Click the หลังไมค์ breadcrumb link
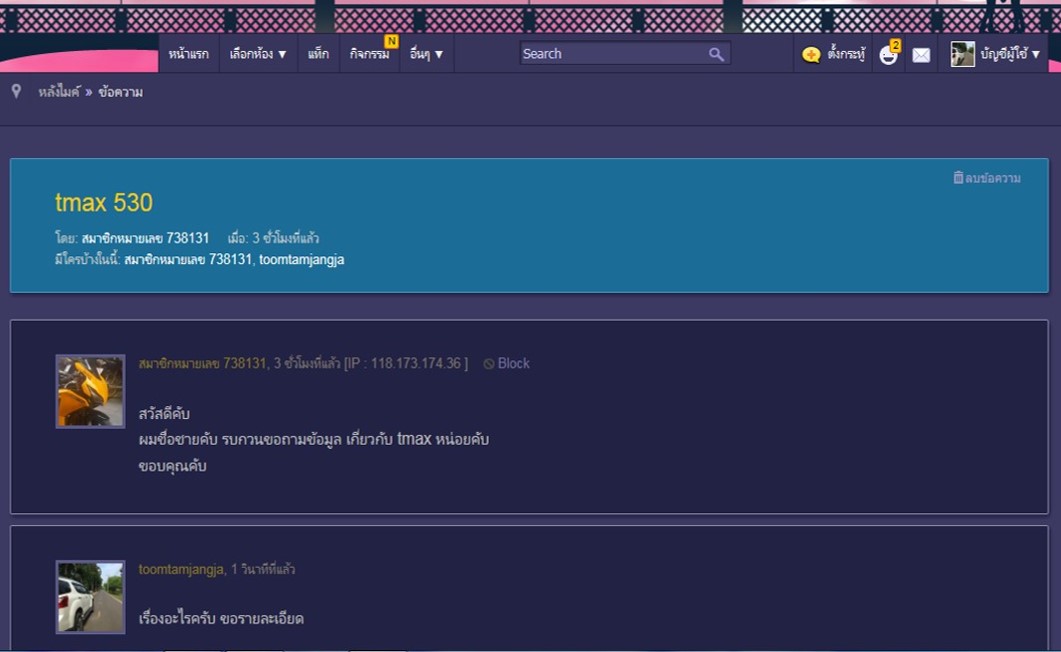This screenshot has width=1061, height=652. (x=59, y=92)
